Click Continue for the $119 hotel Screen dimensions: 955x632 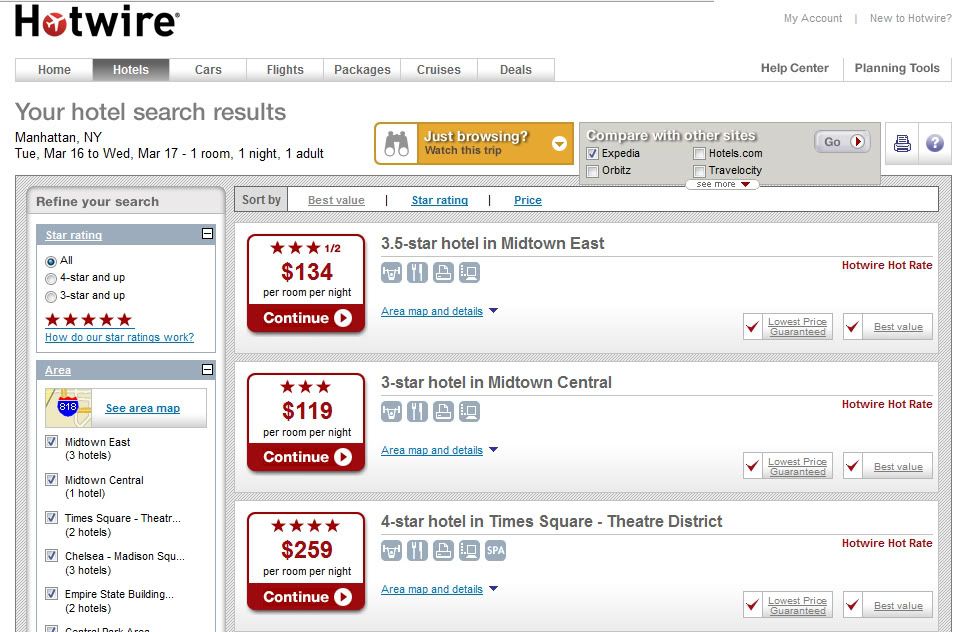(x=306, y=457)
